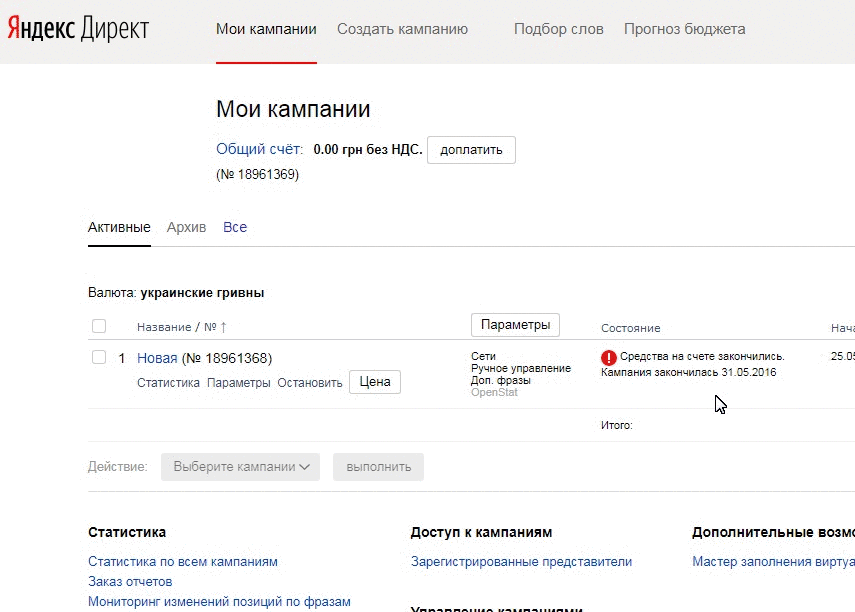Open Подбор слов from the navigation bar
This screenshot has height=612, width=855.
coord(557,29)
